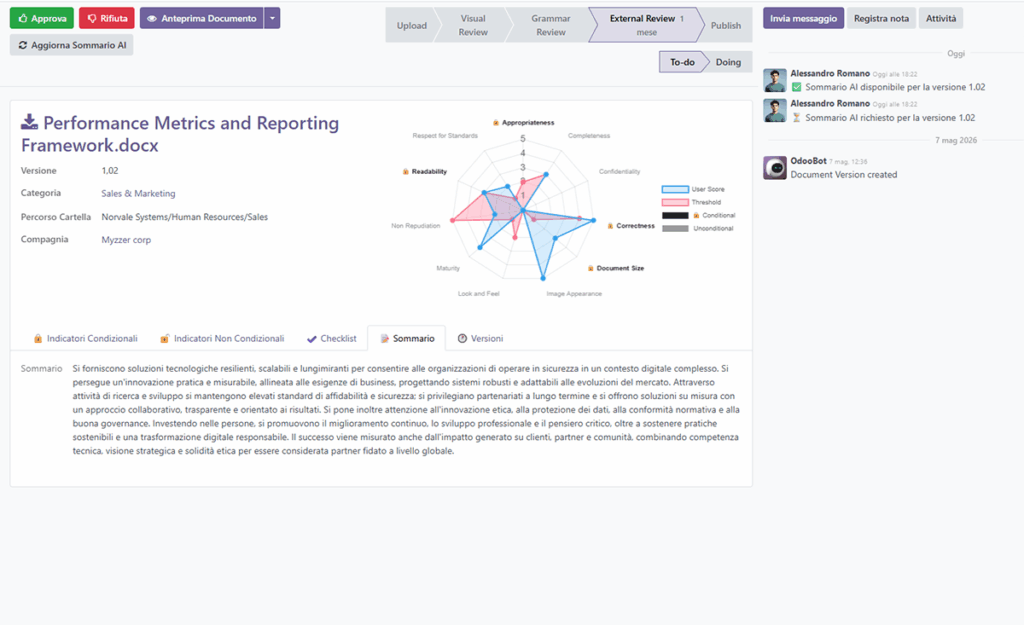The width and height of the screenshot is (1024, 625).
Task: Open the Anteprima Documento dropdown arrow
Action: tap(272, 18)
